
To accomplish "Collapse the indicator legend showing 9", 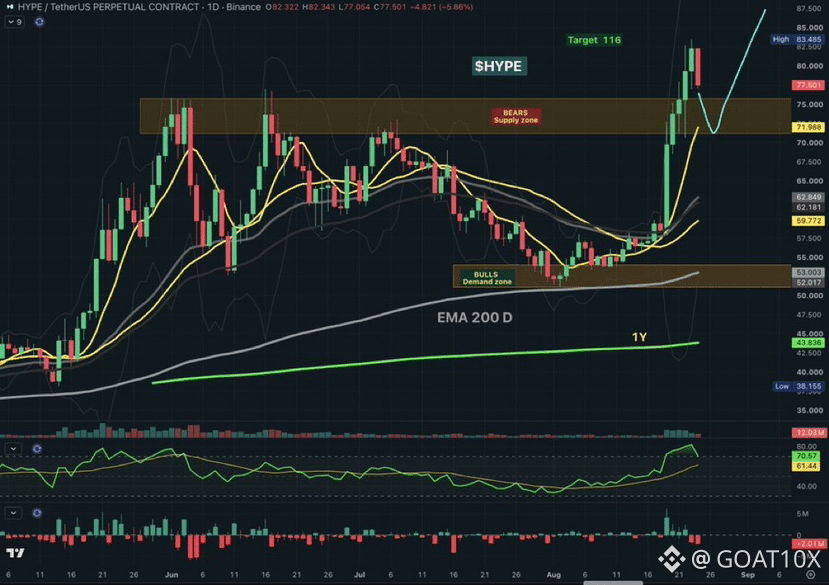I will click(15, 22).
